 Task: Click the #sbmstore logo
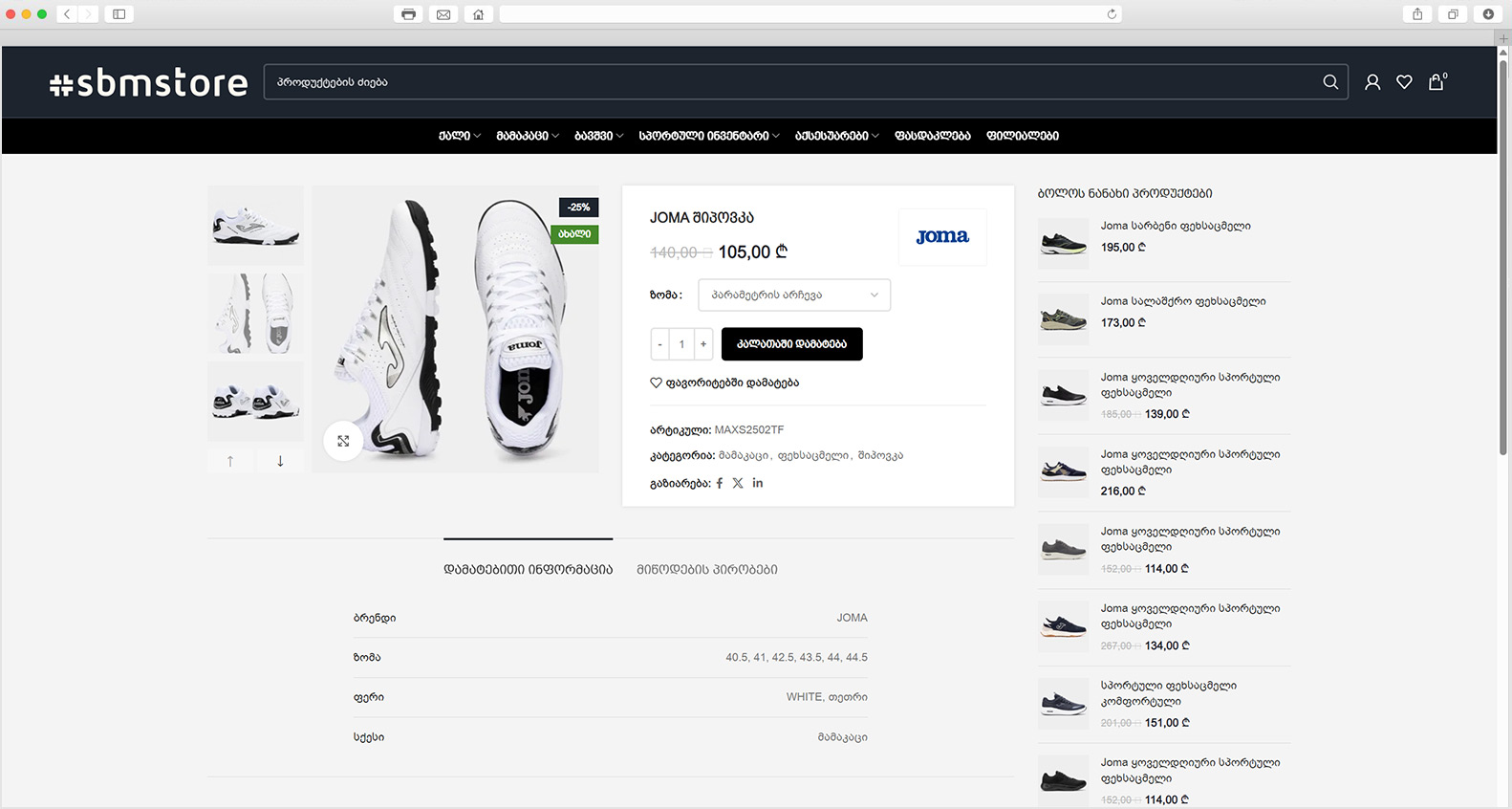148,83
